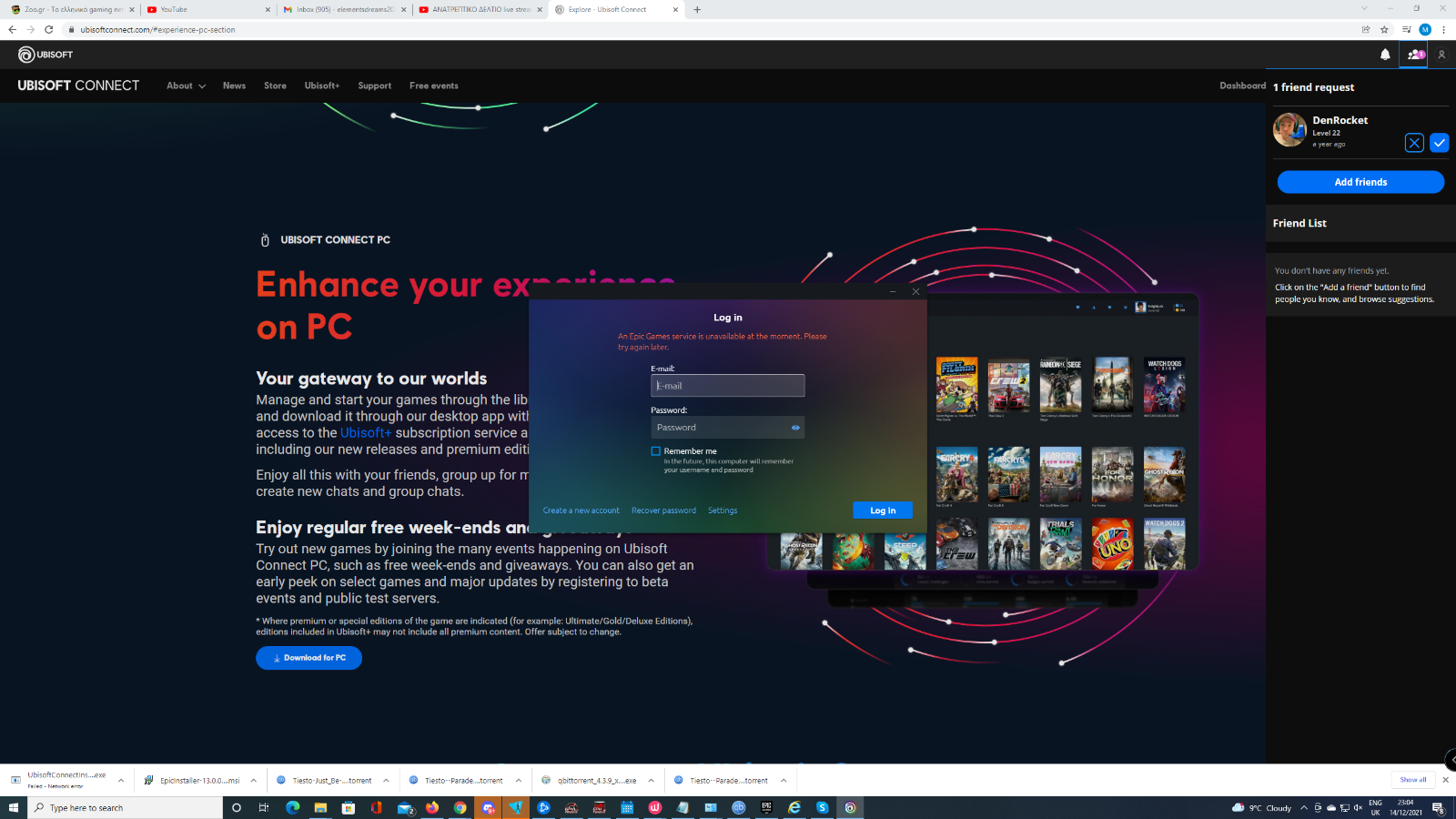Expand options for Tiesto-Just_Be torrent download
The image size is (1456, 819).
(386, 780)
